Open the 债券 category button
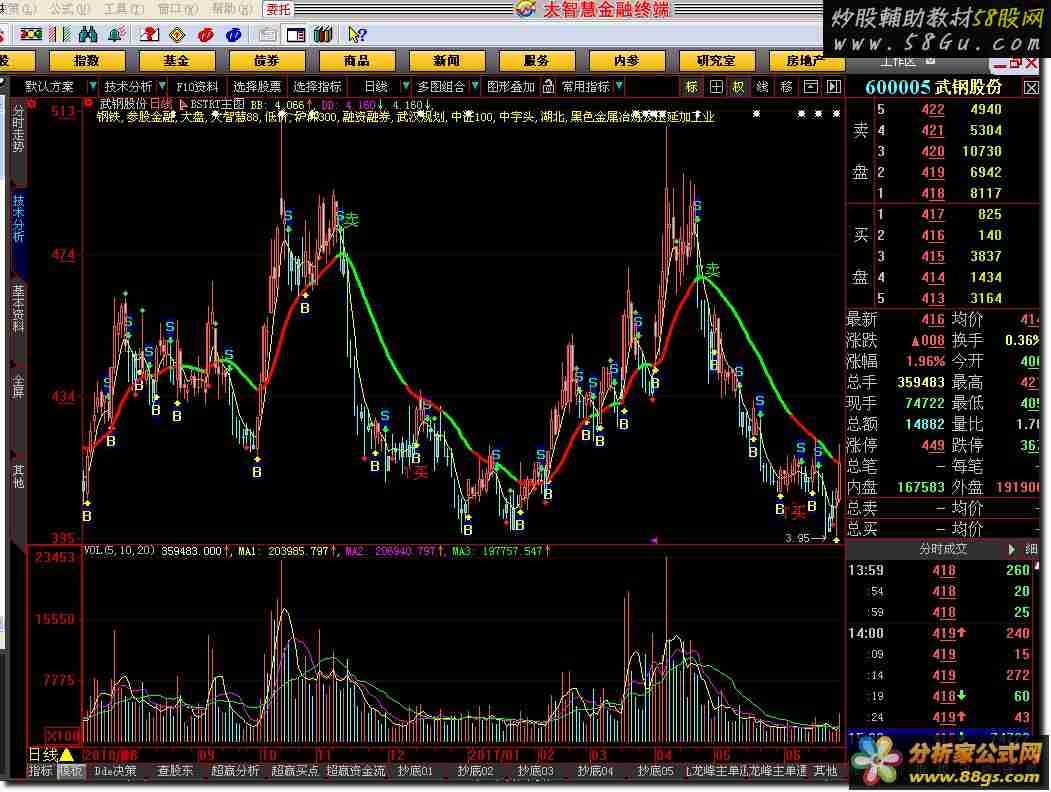Screen dimensions: 1051x792 point(266,61)
